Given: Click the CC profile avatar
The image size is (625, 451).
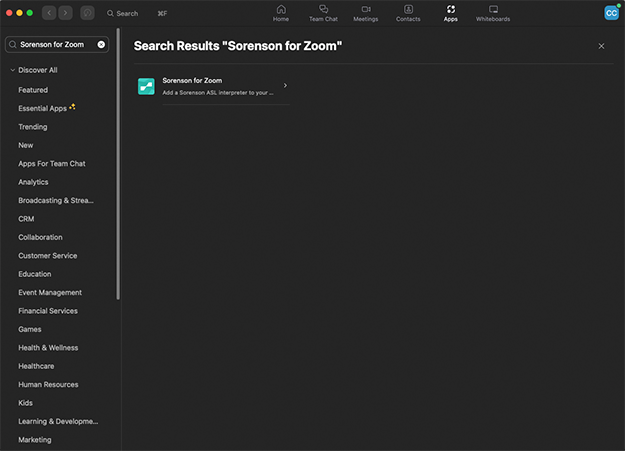Looking at the screenshot, I should pos(611,13).
